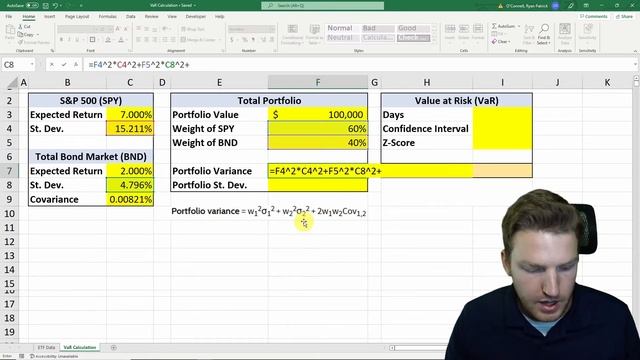
Task: Click the Format Painter button
Action: (34, 42)
